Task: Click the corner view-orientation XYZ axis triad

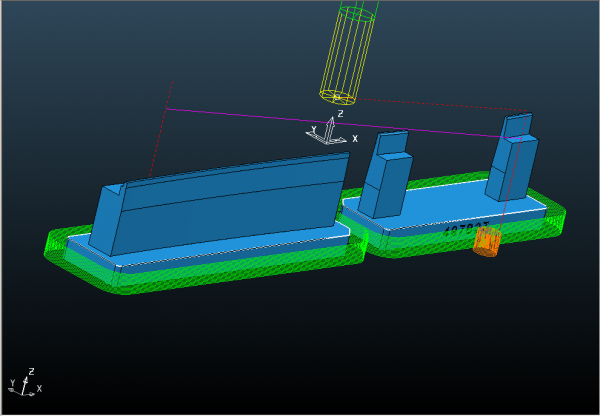Action: [x=25, y=382]
